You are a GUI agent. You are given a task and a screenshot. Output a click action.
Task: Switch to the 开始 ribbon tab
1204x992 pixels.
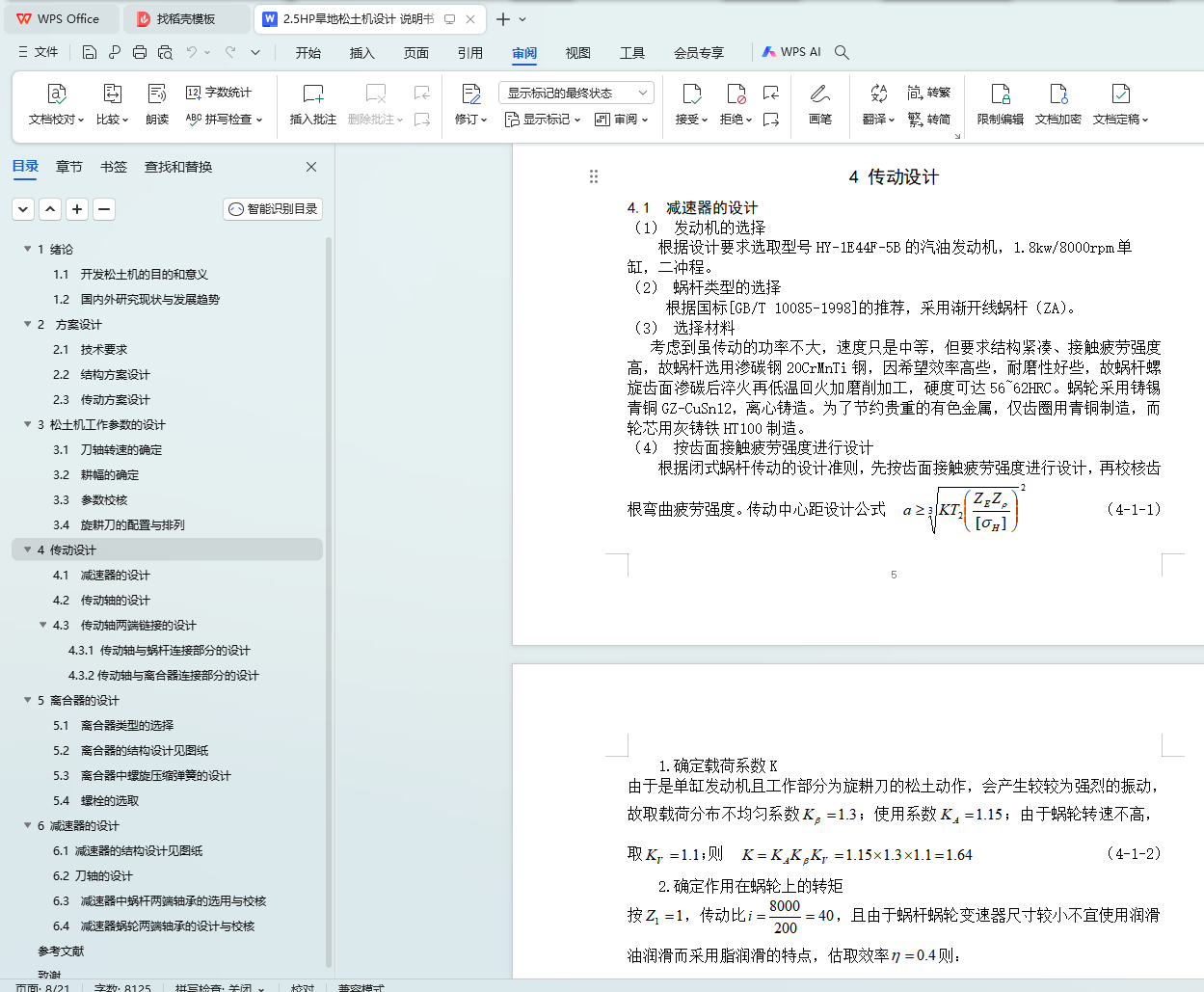pyautogui.click(x=308, y=53)
